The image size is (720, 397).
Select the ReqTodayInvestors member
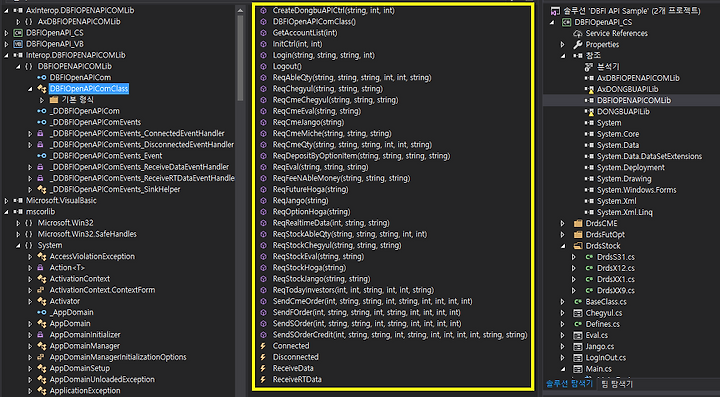[353, 290]
